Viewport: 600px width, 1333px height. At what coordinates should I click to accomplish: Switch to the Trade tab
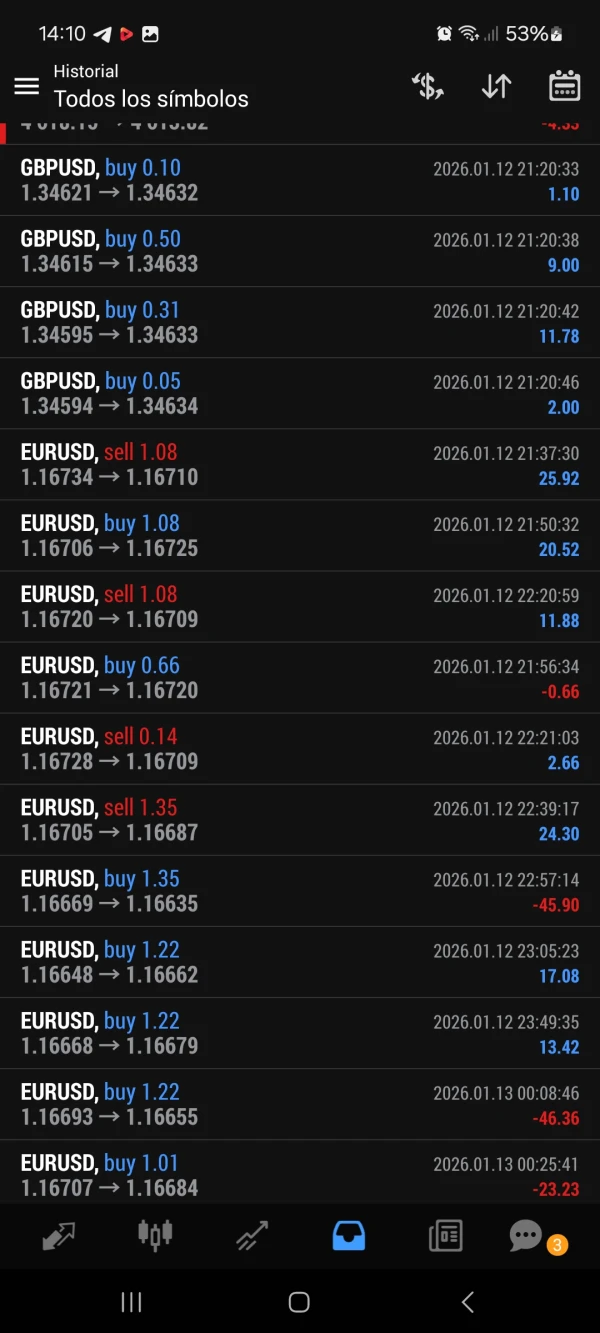click(x=251, y=1236)
